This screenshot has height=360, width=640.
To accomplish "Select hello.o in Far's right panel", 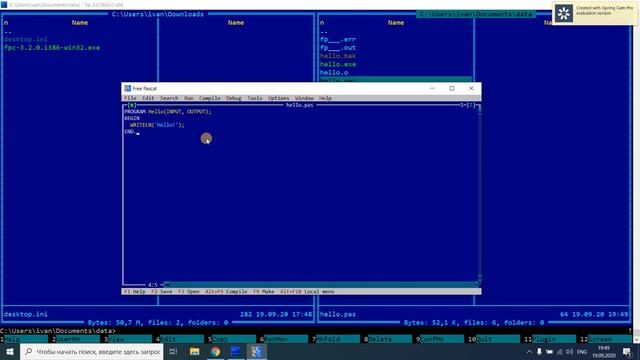I will (334, 73).
